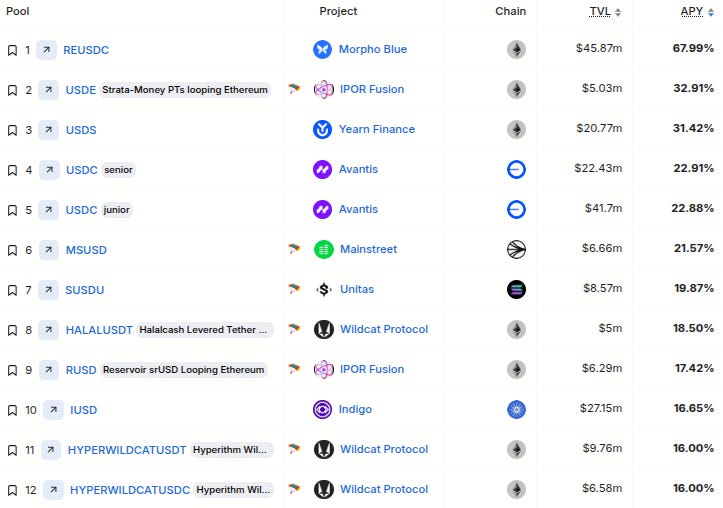Click the Chain column header
Screen dimensions: 723x508
pyautogui.click(x=510, y=11)
